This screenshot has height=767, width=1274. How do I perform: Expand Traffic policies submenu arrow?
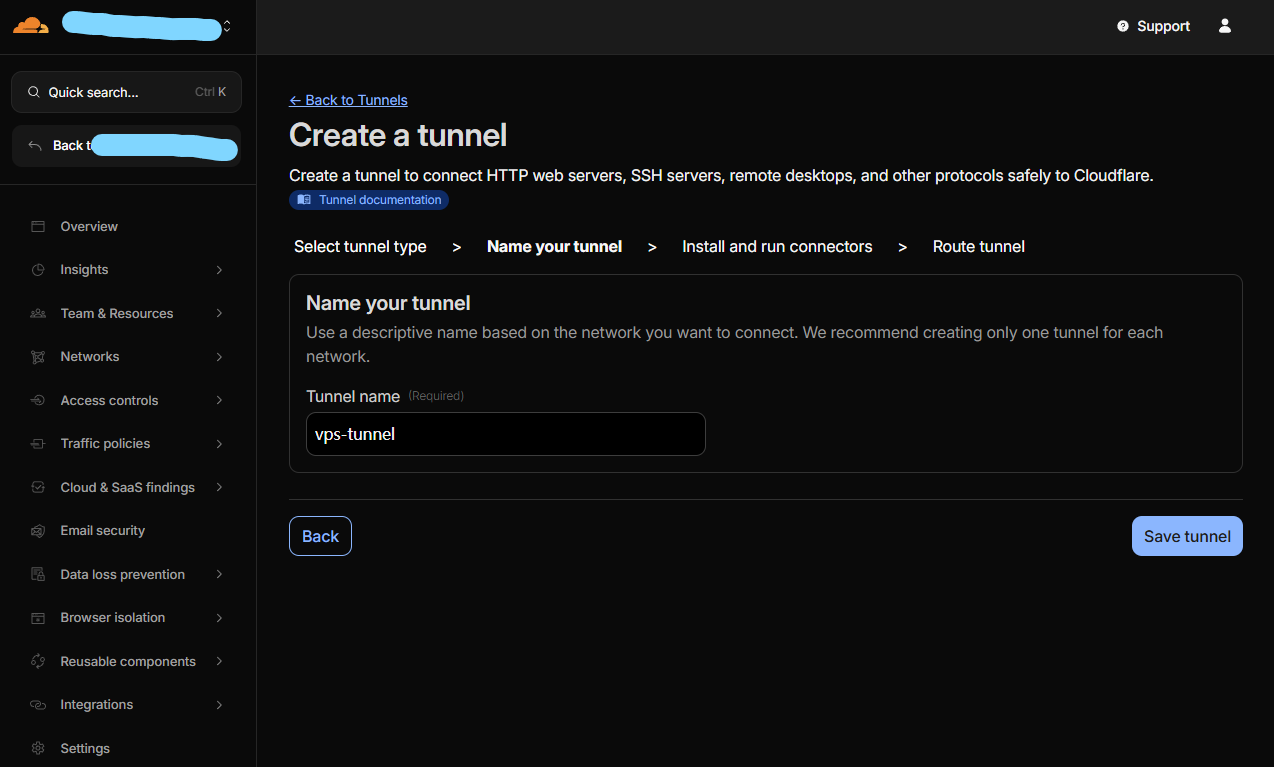pyautogui.click(x=219, y=444)
